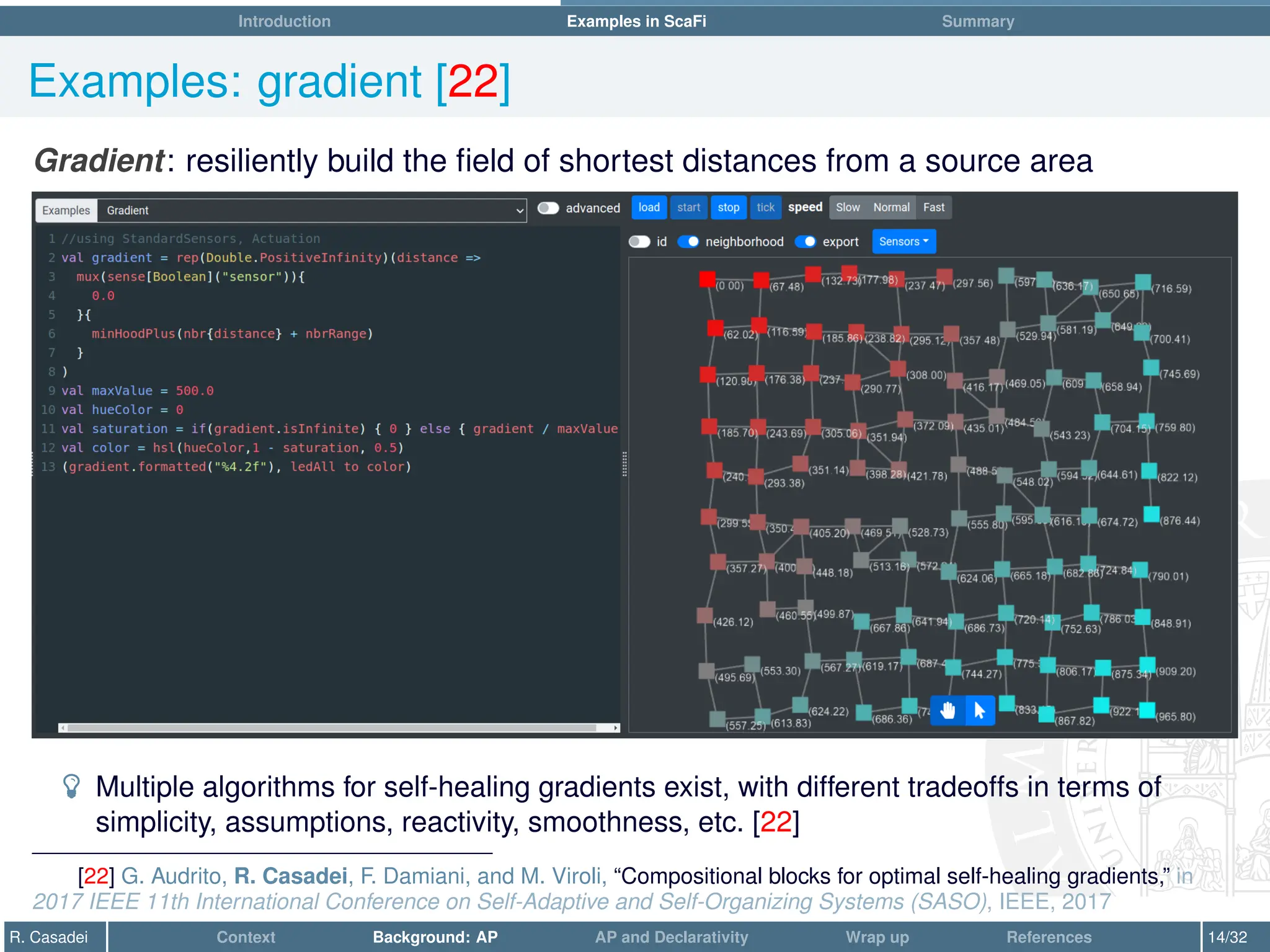The height and width of the screenshot is (952, 1270).
Task: Follow the red [22] citation in title
Action: tap(474, 81)
